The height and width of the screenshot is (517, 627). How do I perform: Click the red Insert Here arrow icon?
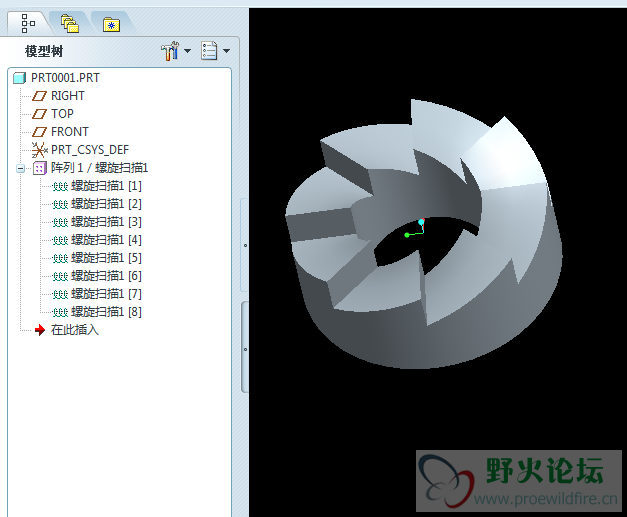click(40, 330)
